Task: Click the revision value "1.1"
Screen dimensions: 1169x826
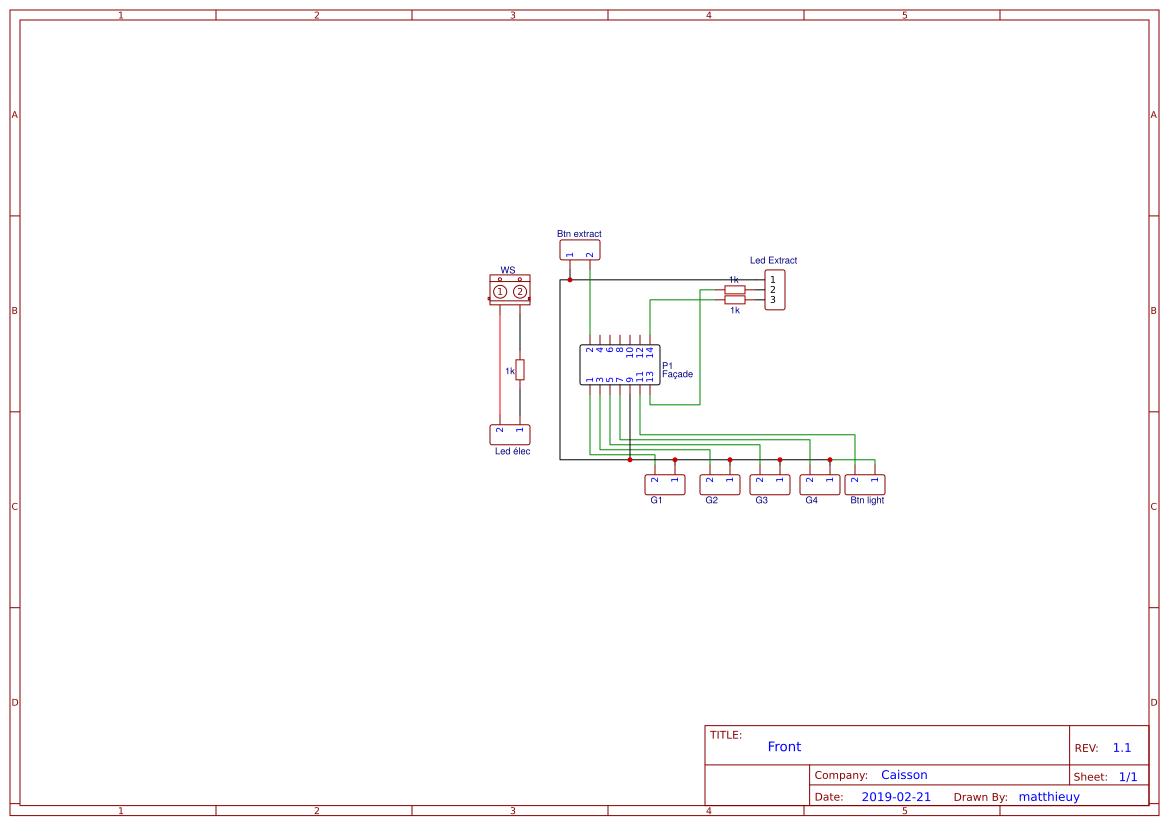Action: 1122,748
